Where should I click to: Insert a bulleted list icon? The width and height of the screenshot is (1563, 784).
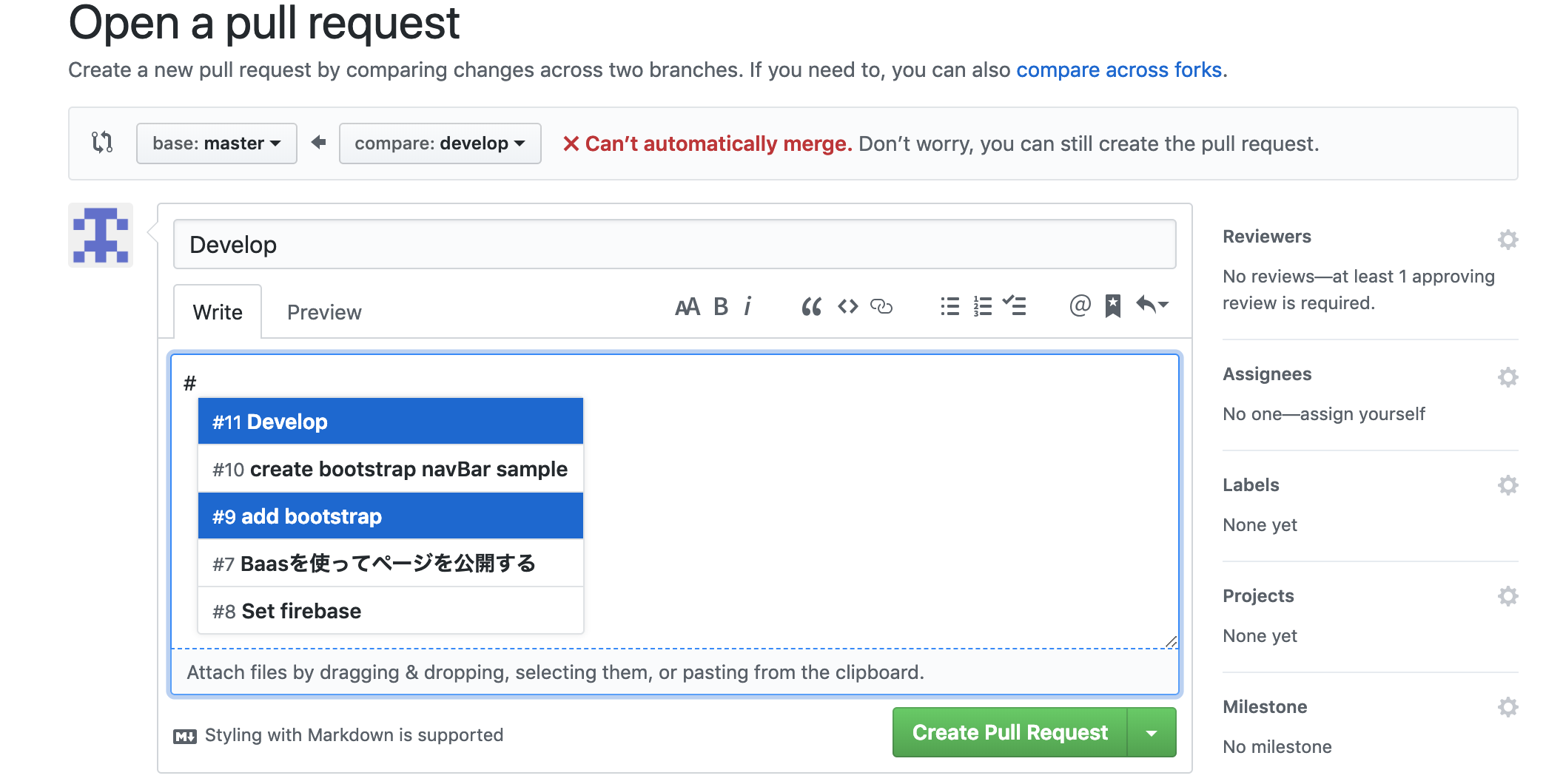(949, 306)
